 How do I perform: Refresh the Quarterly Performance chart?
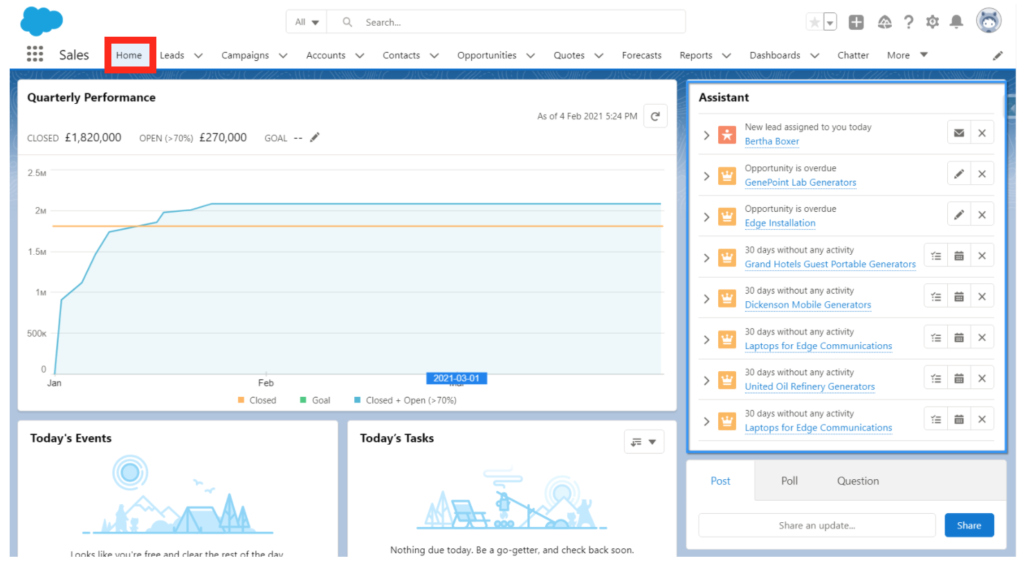coord(655,116)
